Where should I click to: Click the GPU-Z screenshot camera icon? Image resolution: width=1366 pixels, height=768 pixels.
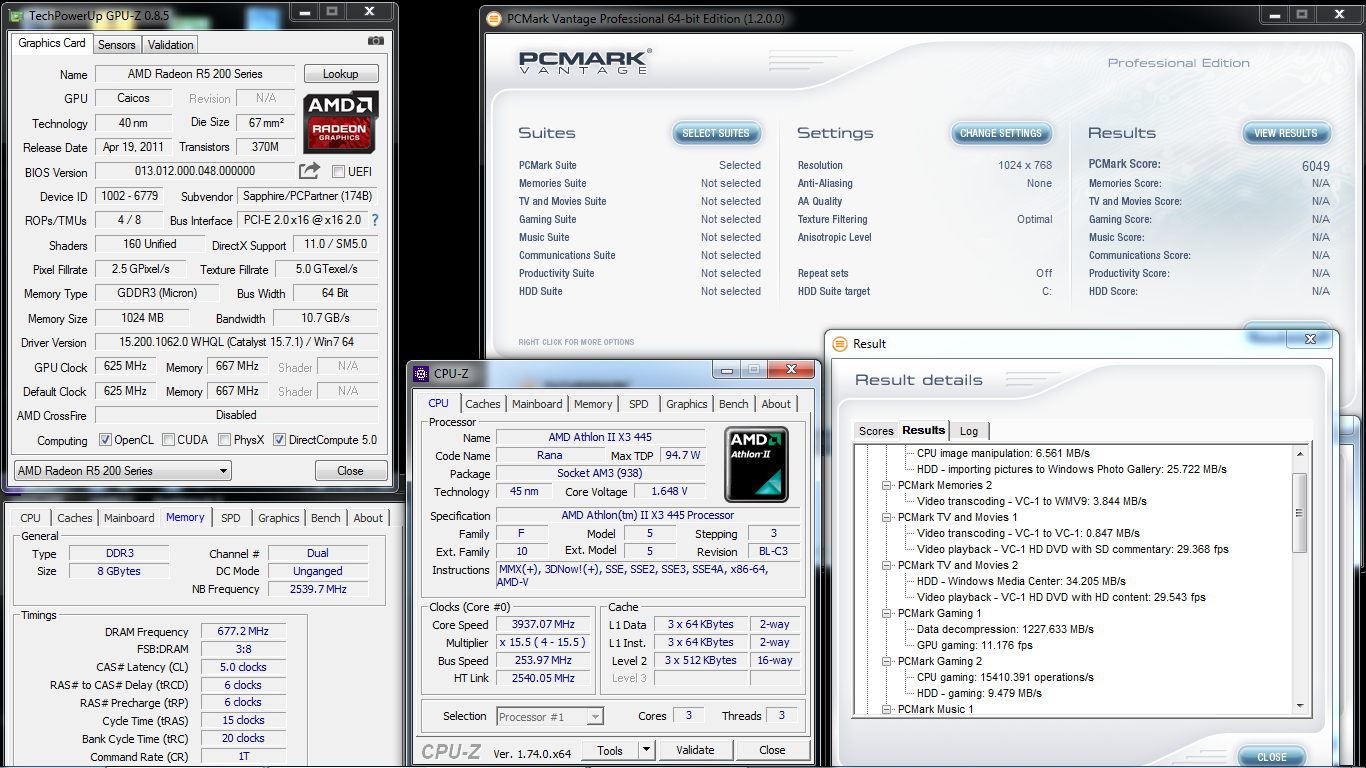[x=376, y=41]
